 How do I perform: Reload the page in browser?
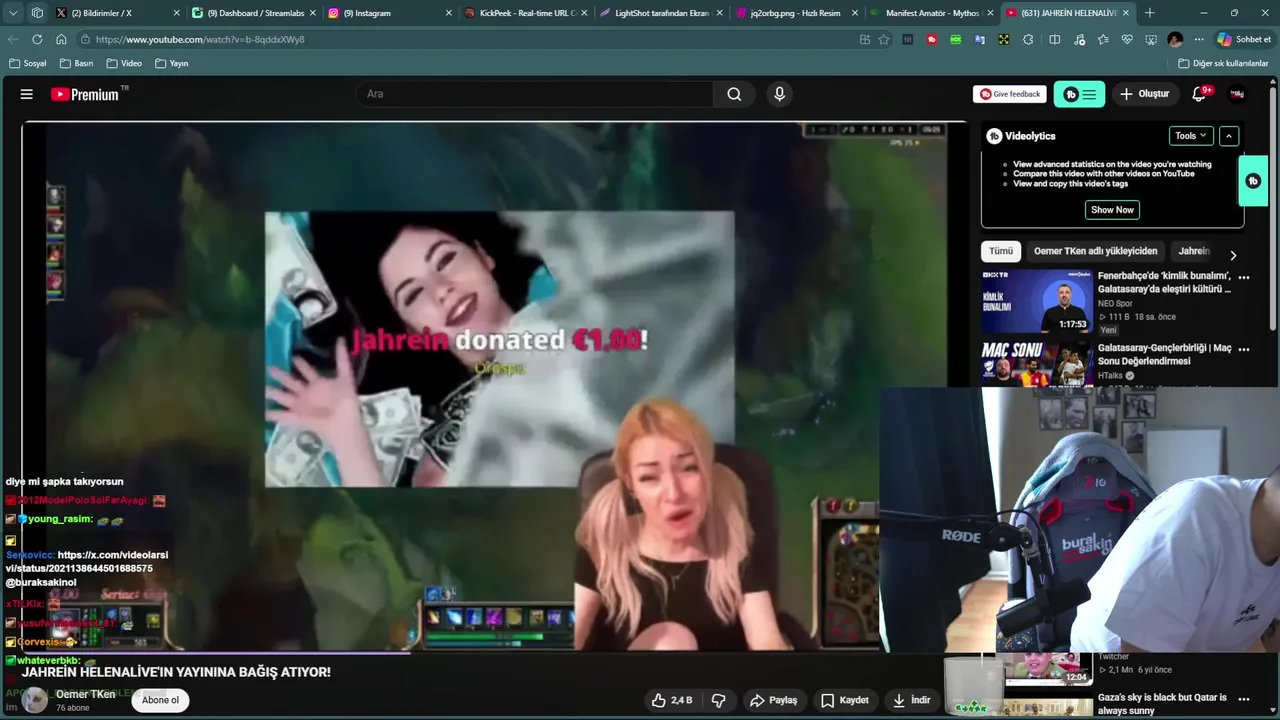pos(37,39)
